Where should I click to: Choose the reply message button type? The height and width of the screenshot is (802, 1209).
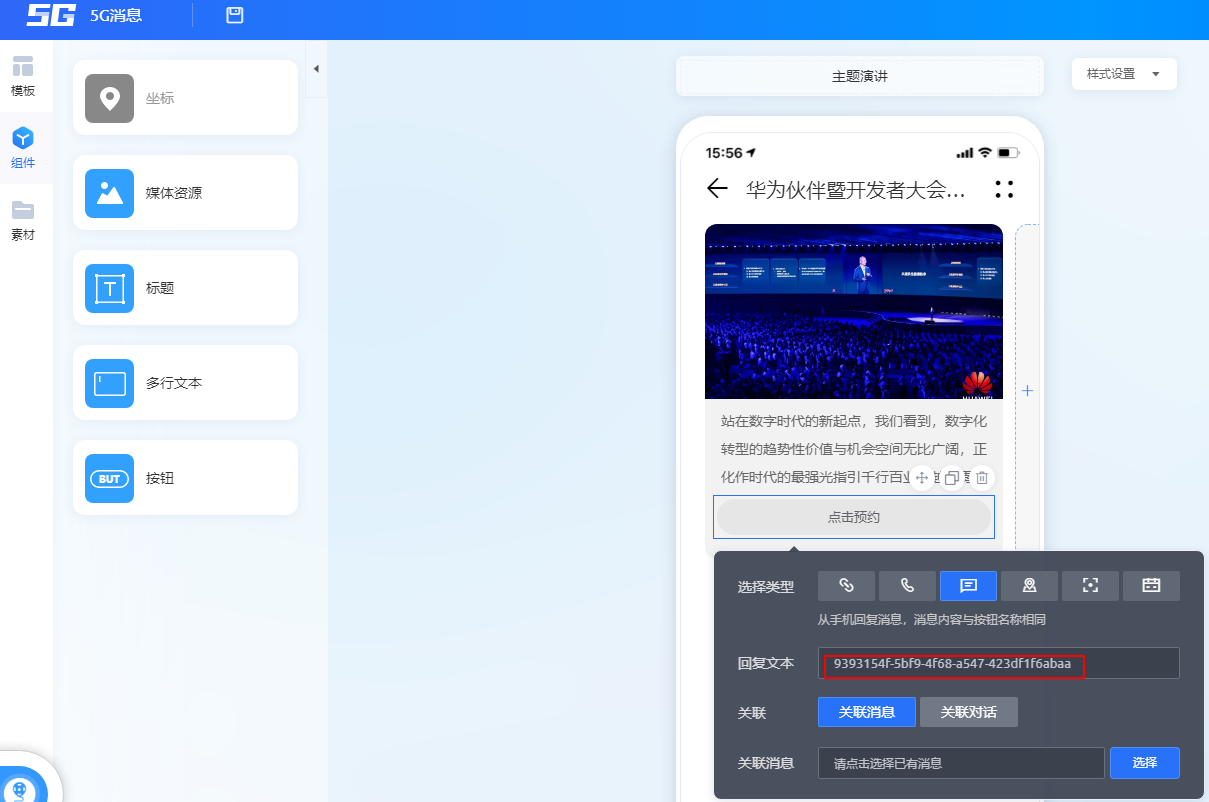968,586
